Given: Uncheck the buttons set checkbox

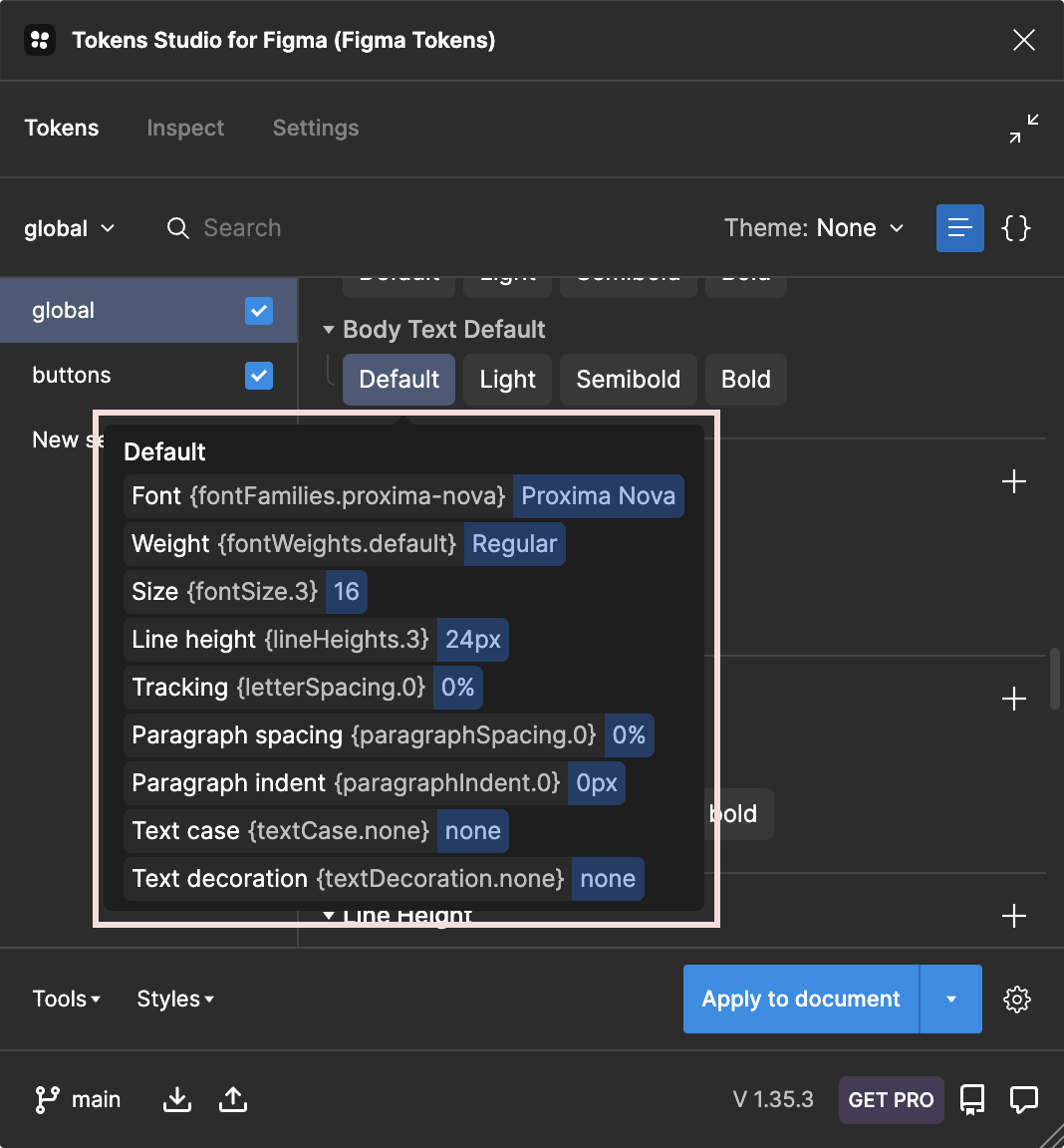Looking at the screenshot, I should 259,376.
